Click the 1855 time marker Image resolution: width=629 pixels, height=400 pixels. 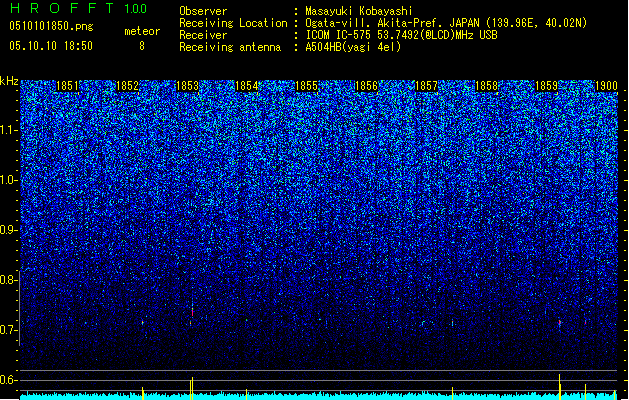click(x=306, y=86)
